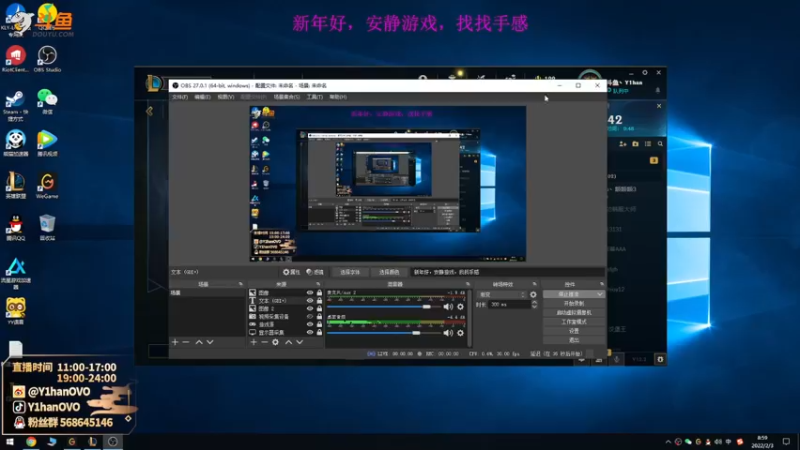800x450 pixels.
Task: Click 开始录制 start recording button
Action: tap(573, 304)
